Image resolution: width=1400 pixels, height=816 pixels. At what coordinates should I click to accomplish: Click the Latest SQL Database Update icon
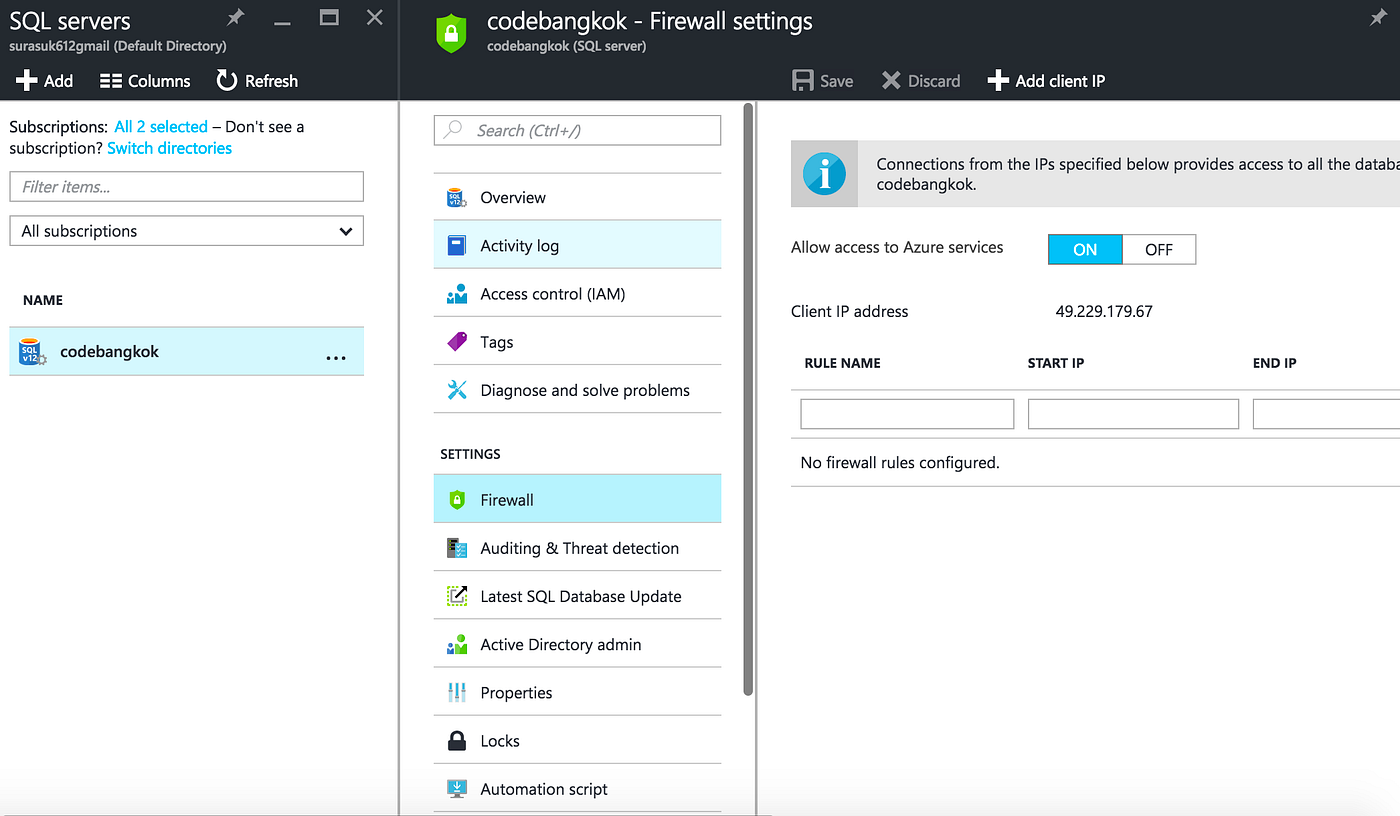(x=457, y=595)
